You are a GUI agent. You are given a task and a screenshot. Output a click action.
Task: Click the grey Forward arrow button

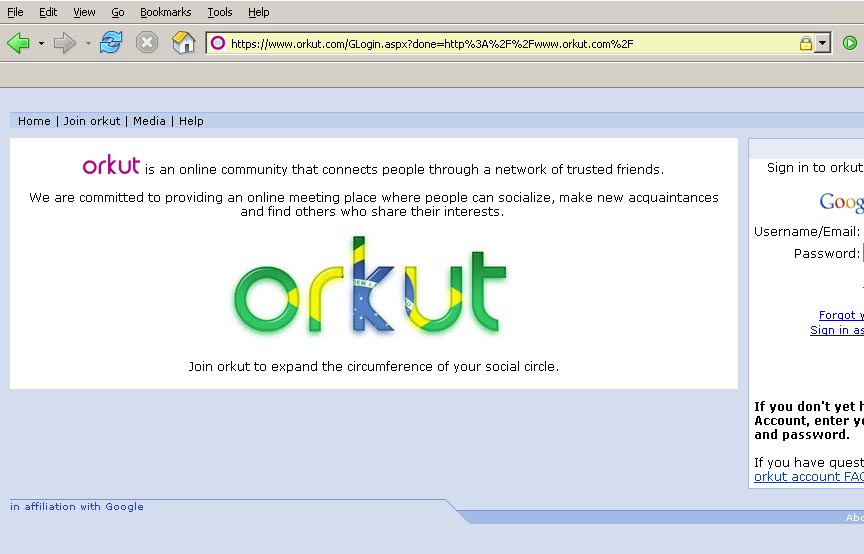[x=64, y=43]
